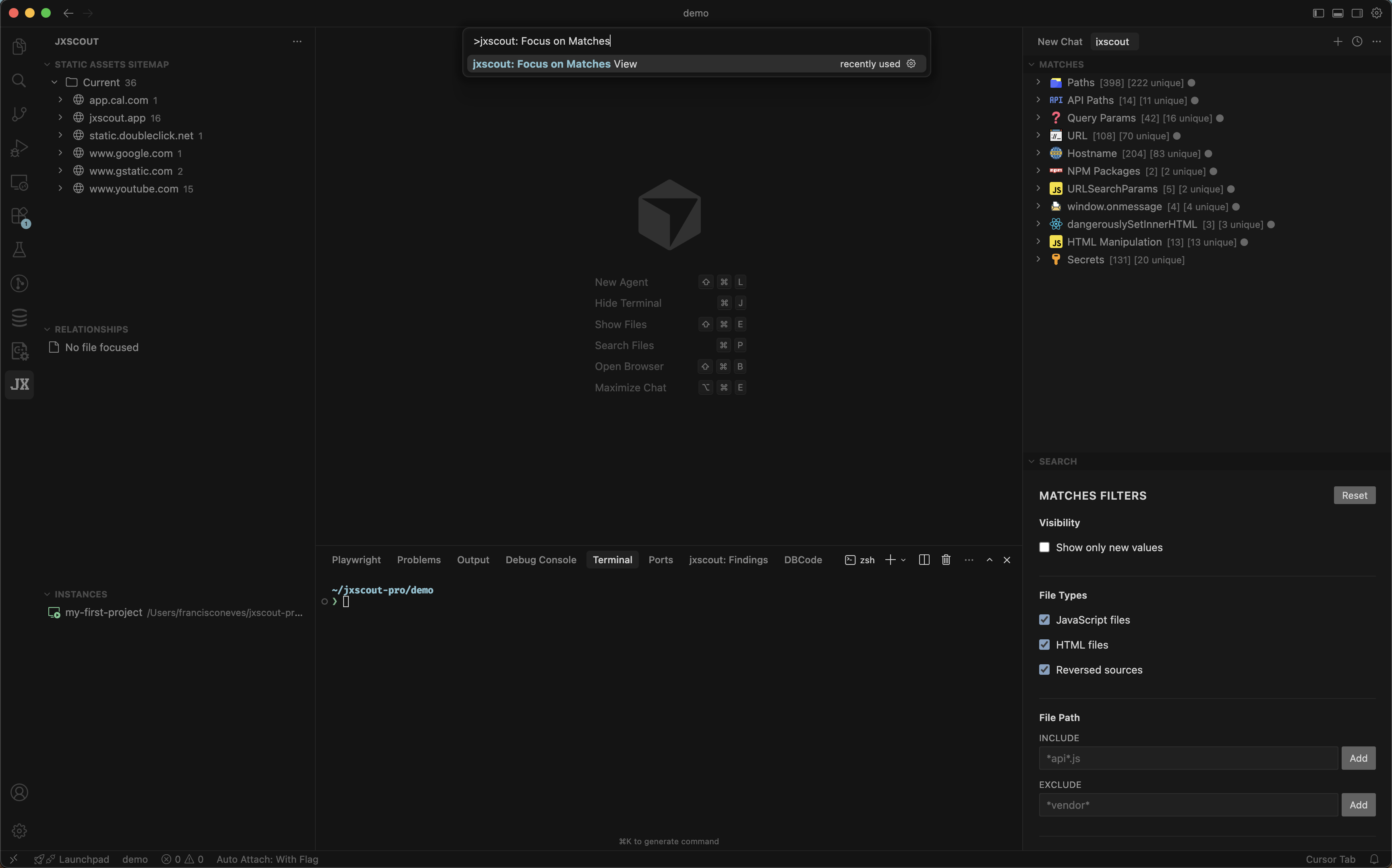Viewport: 1392px width, 868px height.
Task: Toggle primary side bar layout icon
Action: (1319, 12)
